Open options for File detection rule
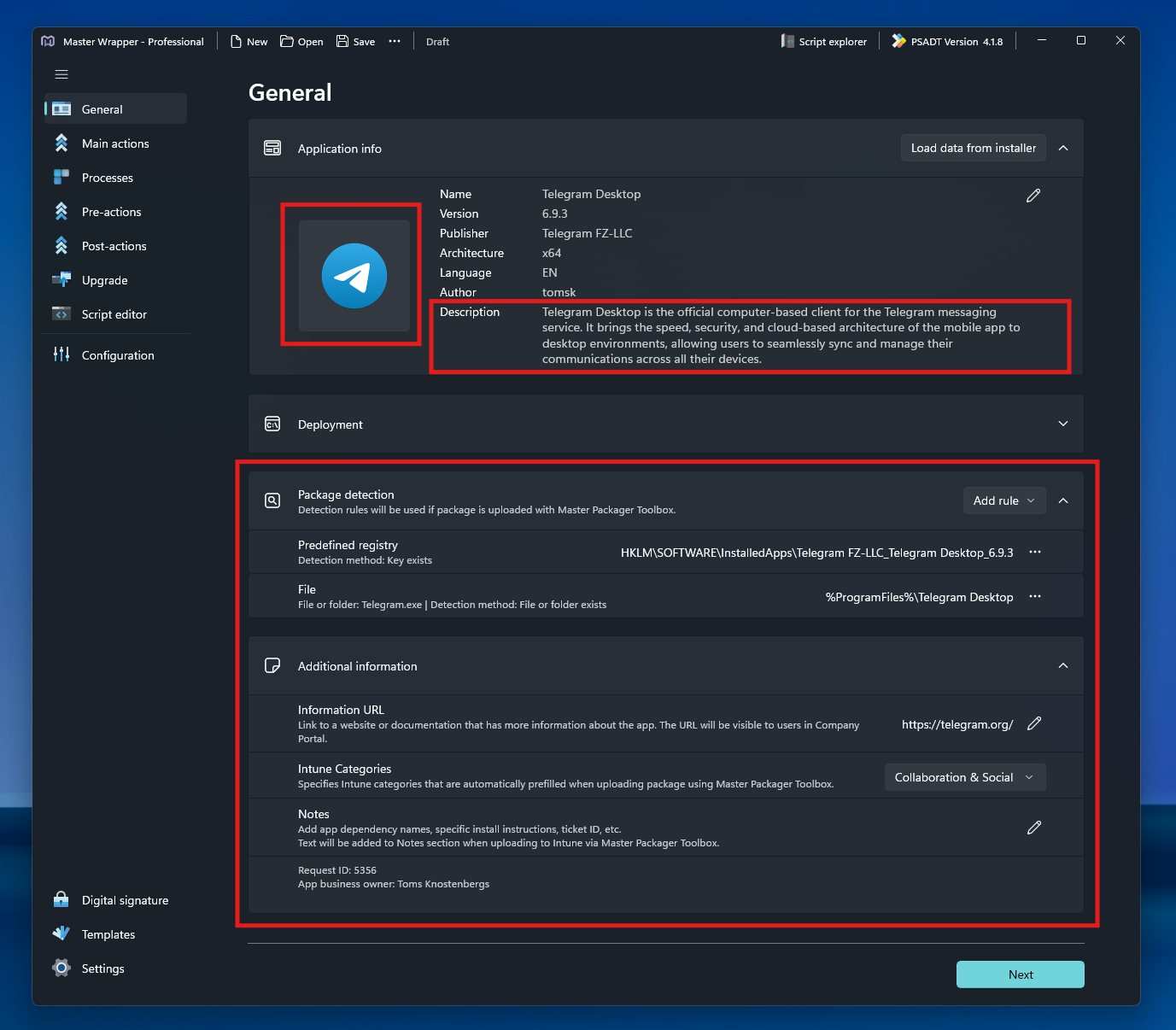Image resolution: width=1176 pixels, height=1030 pixels. 1035,596
